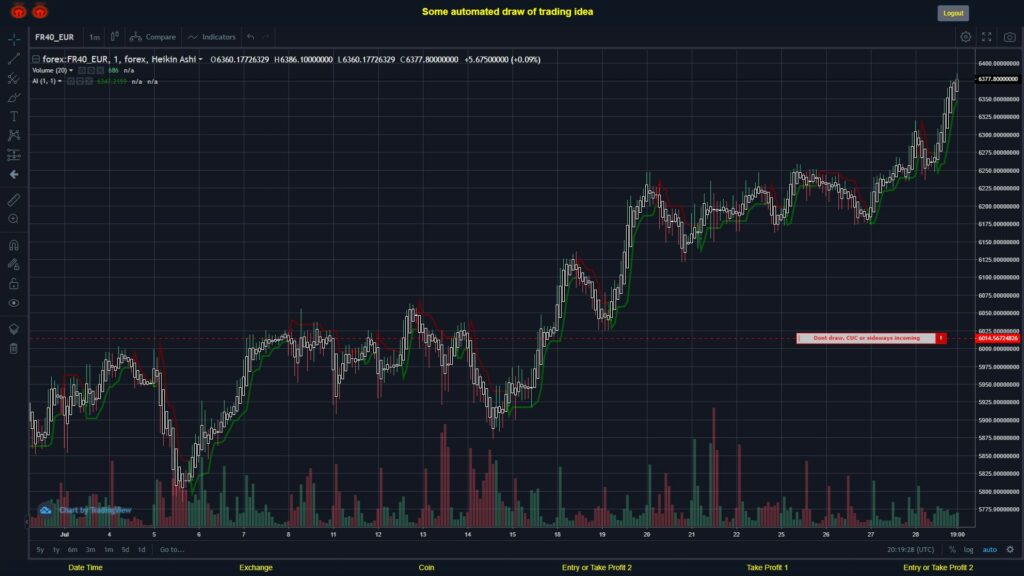
Task: Remove the Volume indicator
Action: point(100,71)
